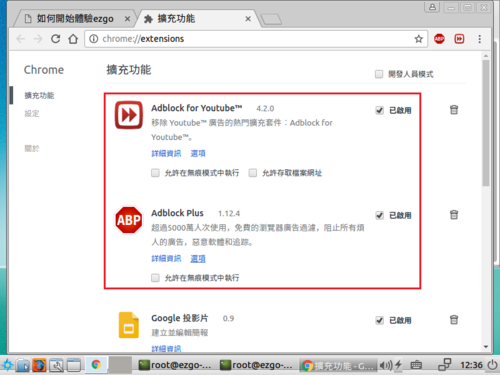Click the power shutdown icon in tray
The height and width of the screenshot is (375, 500).
click(492, 365)
